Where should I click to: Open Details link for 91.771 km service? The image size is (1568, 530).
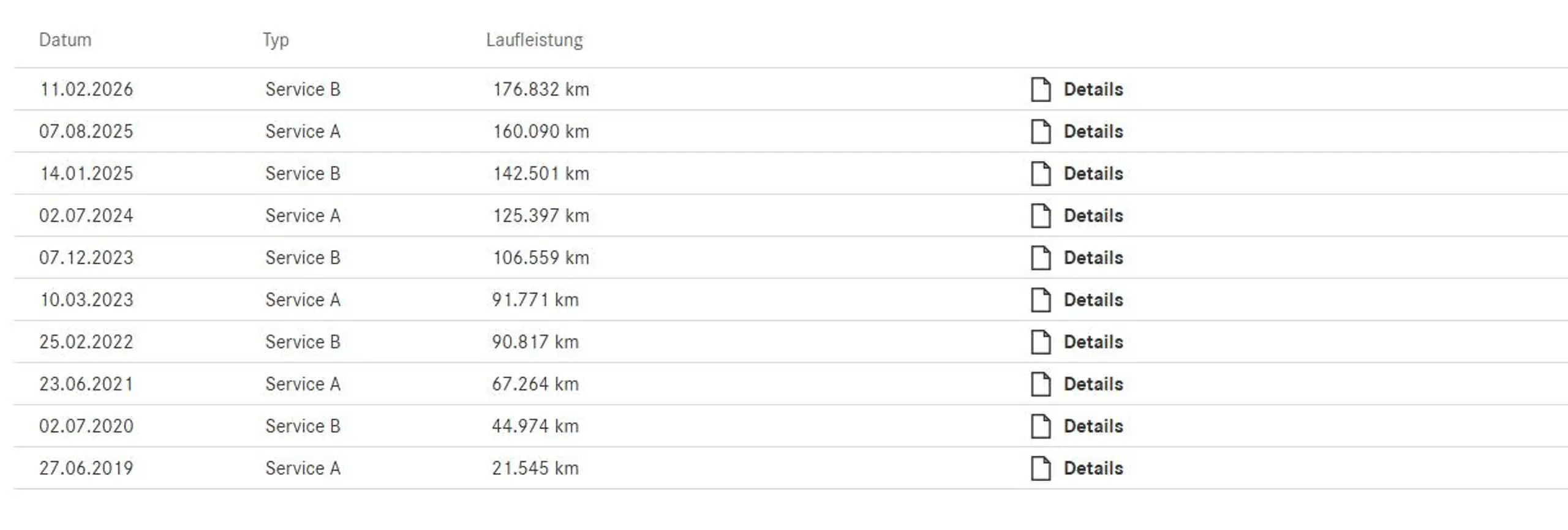coord(1093,300)
